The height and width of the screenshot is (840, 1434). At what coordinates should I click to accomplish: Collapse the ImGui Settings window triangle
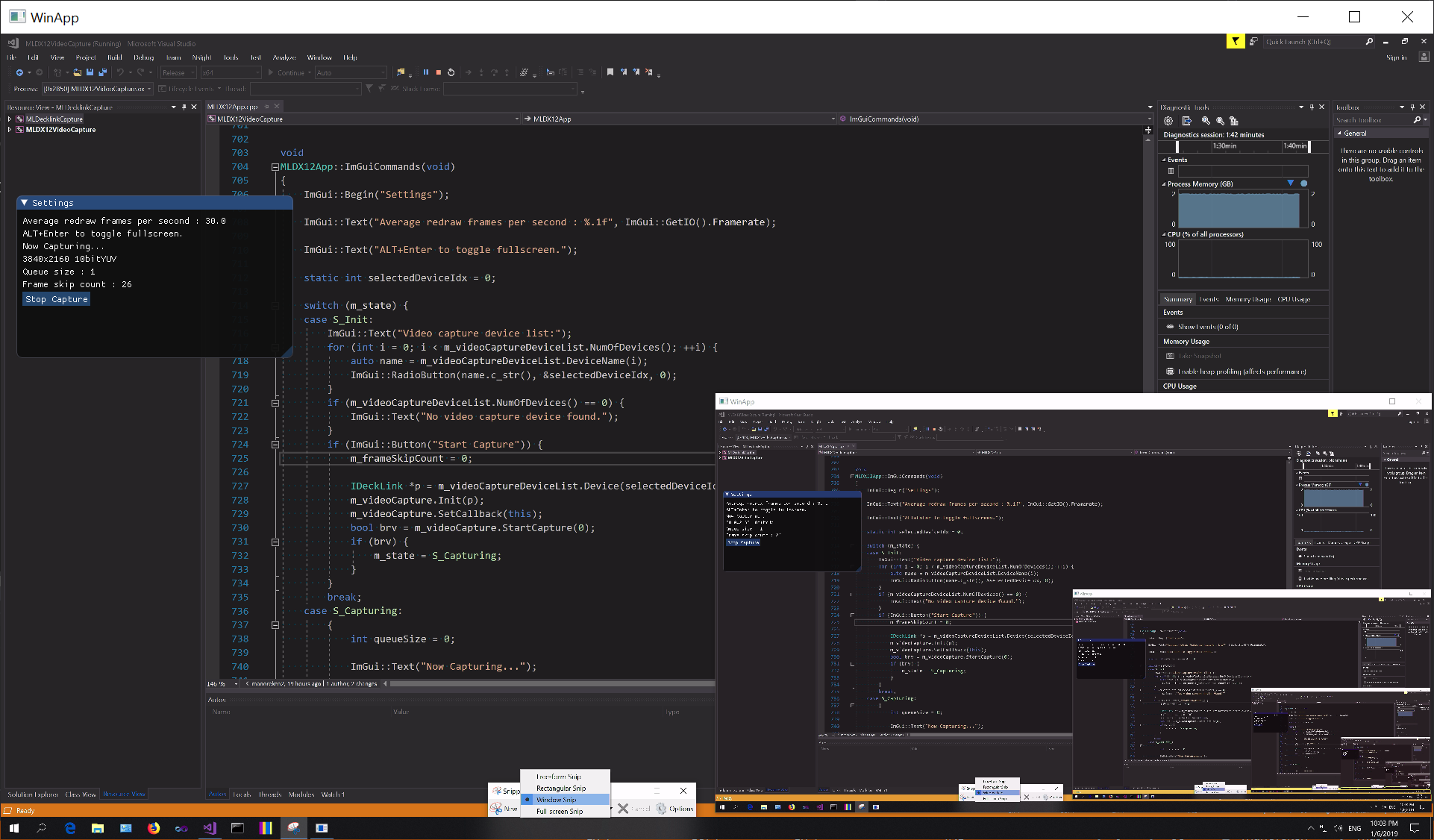(x=25, y=203)
